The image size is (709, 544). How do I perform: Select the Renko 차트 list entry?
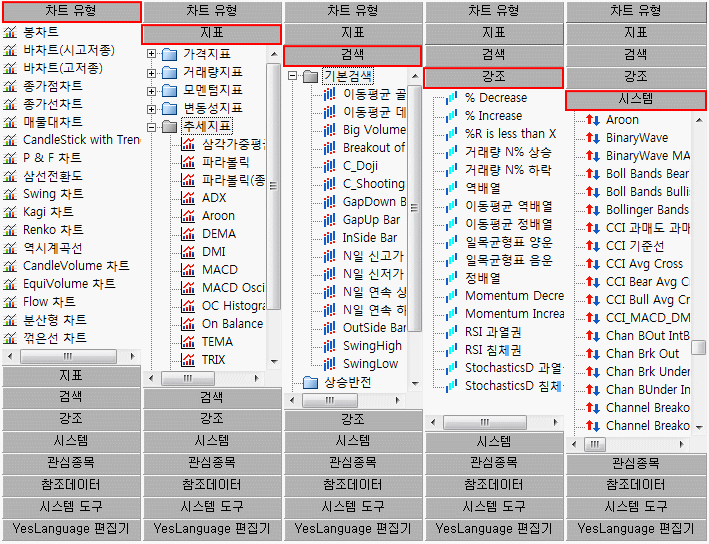pyautogui.click(x=52, y=230)
